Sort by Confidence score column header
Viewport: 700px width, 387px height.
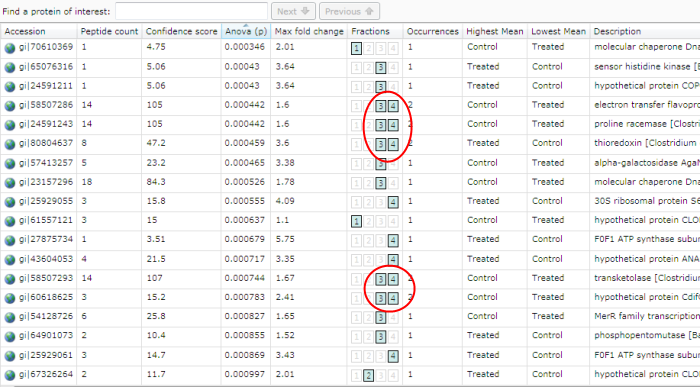[x=181, y=31]
